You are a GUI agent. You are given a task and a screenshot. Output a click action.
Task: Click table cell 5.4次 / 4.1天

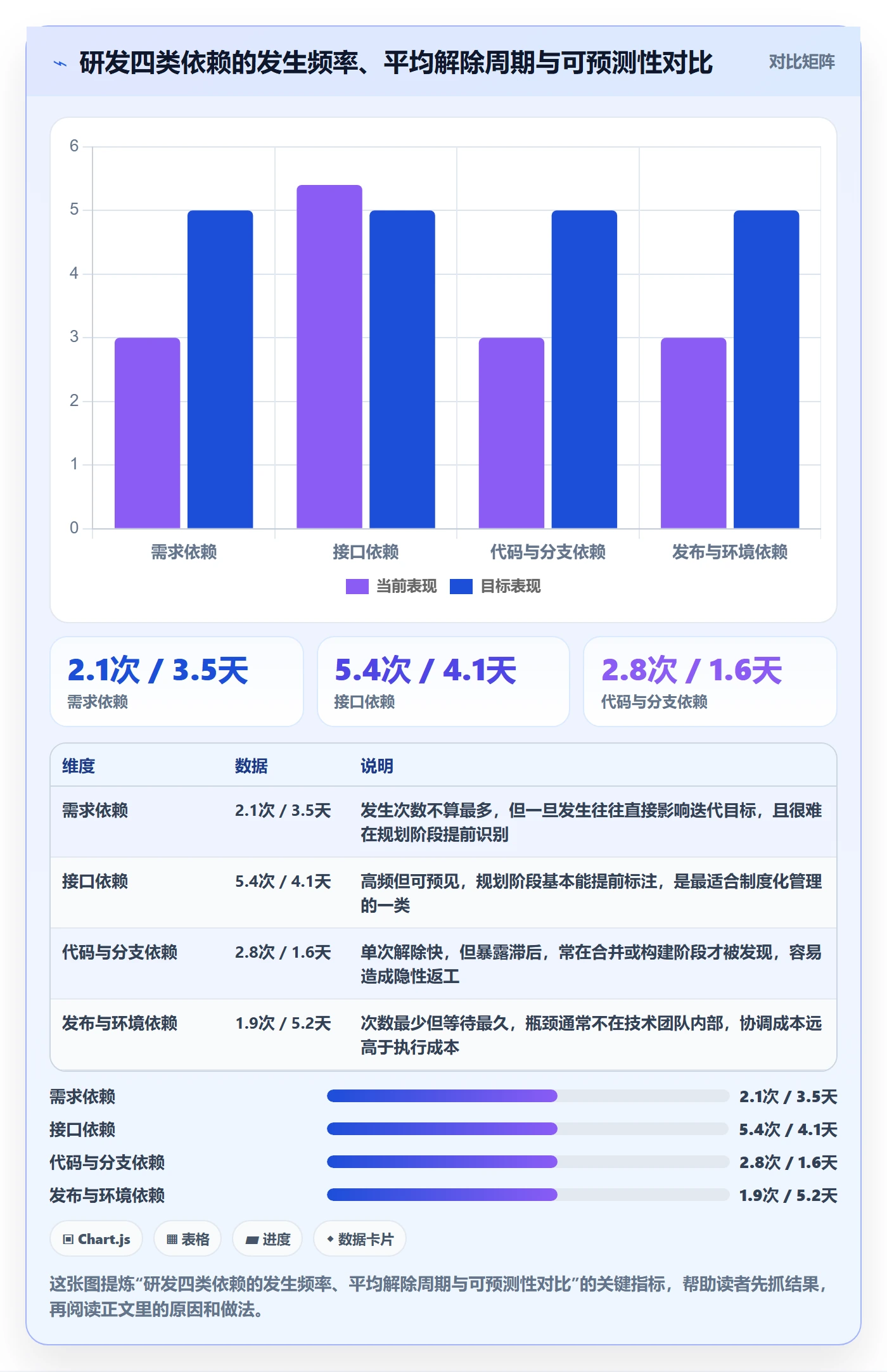283,881
